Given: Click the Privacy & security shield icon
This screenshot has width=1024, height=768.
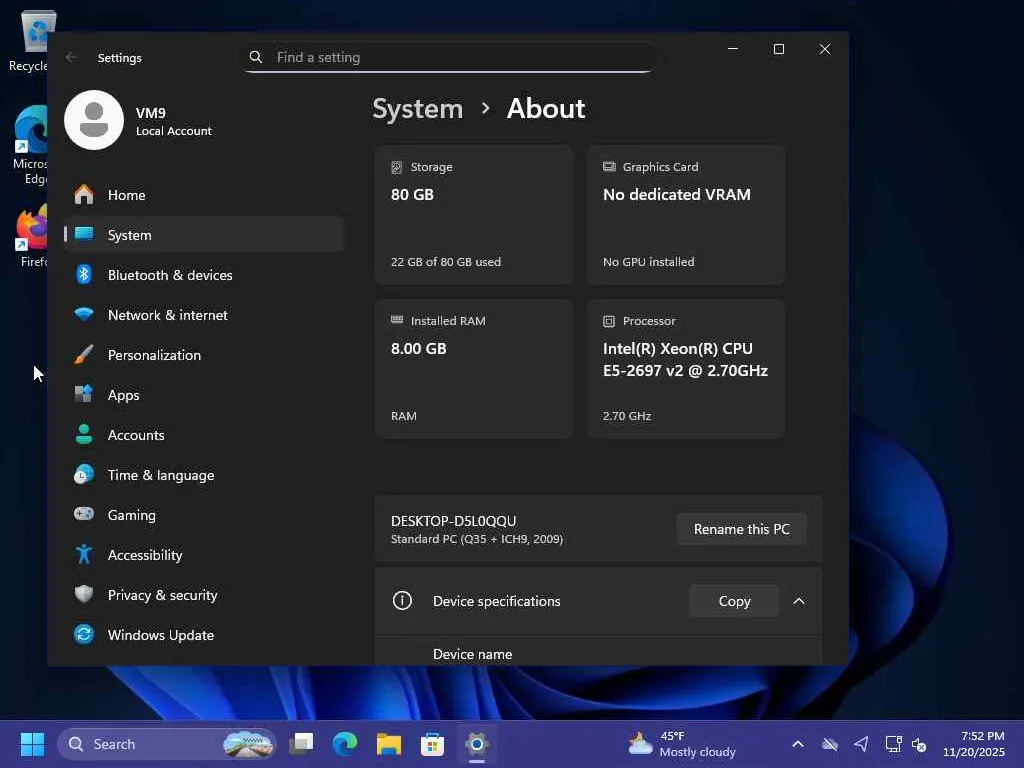Looking at the screenshot, I should [x=84, y=594].
